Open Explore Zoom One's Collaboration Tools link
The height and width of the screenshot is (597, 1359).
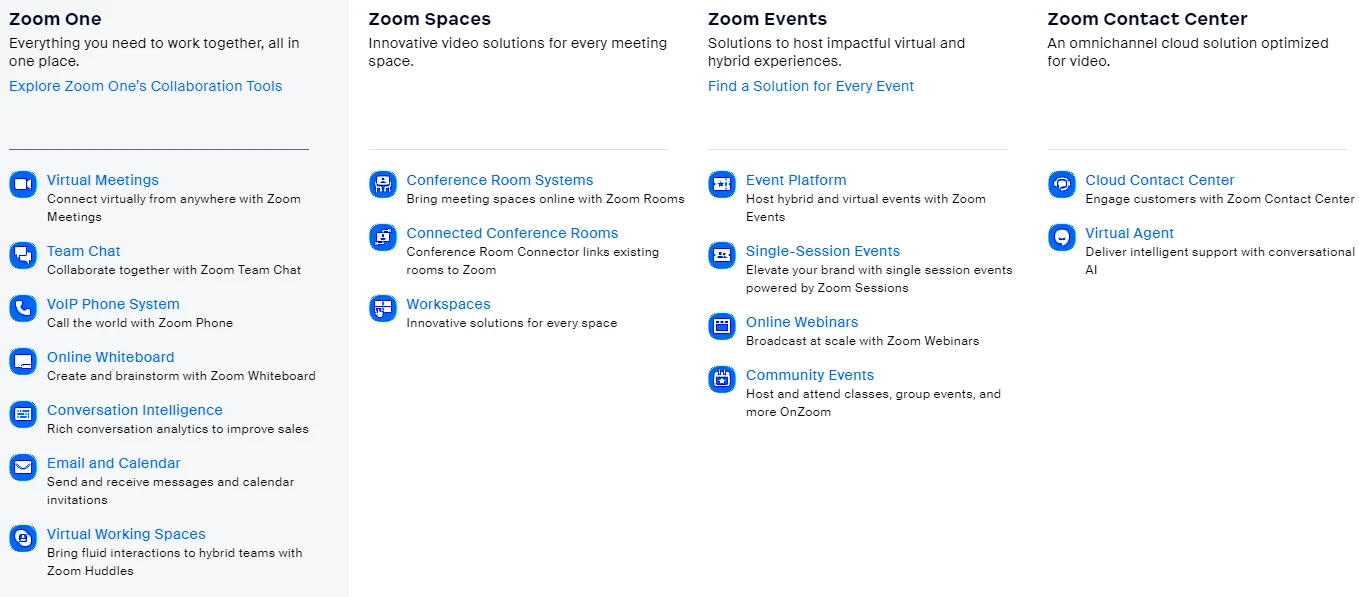pyautogui.click(x=146, y=86)
